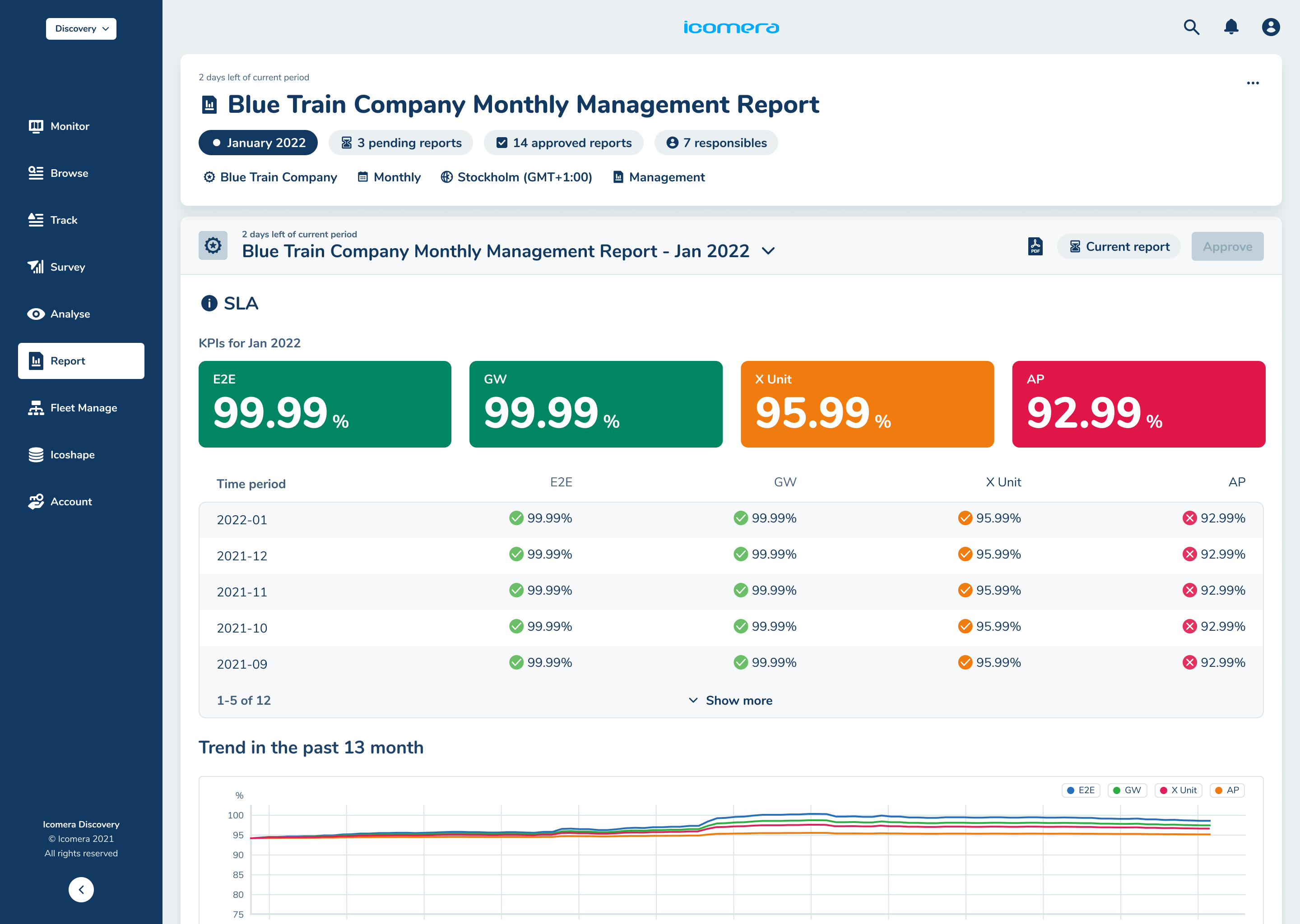Click the SLA info icon
The width and height of the screenshot is (1300, 924).
tap(209, 303)
